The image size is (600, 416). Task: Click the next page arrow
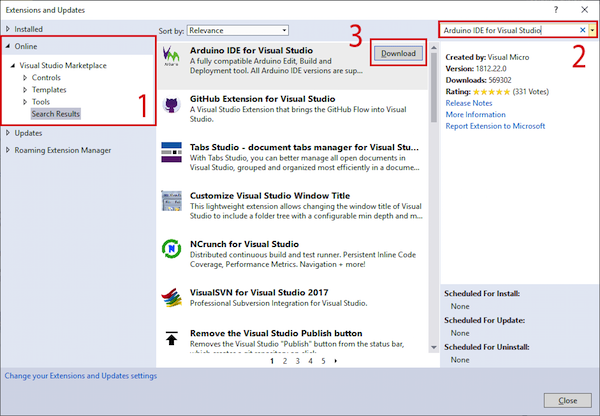point(336,361)
